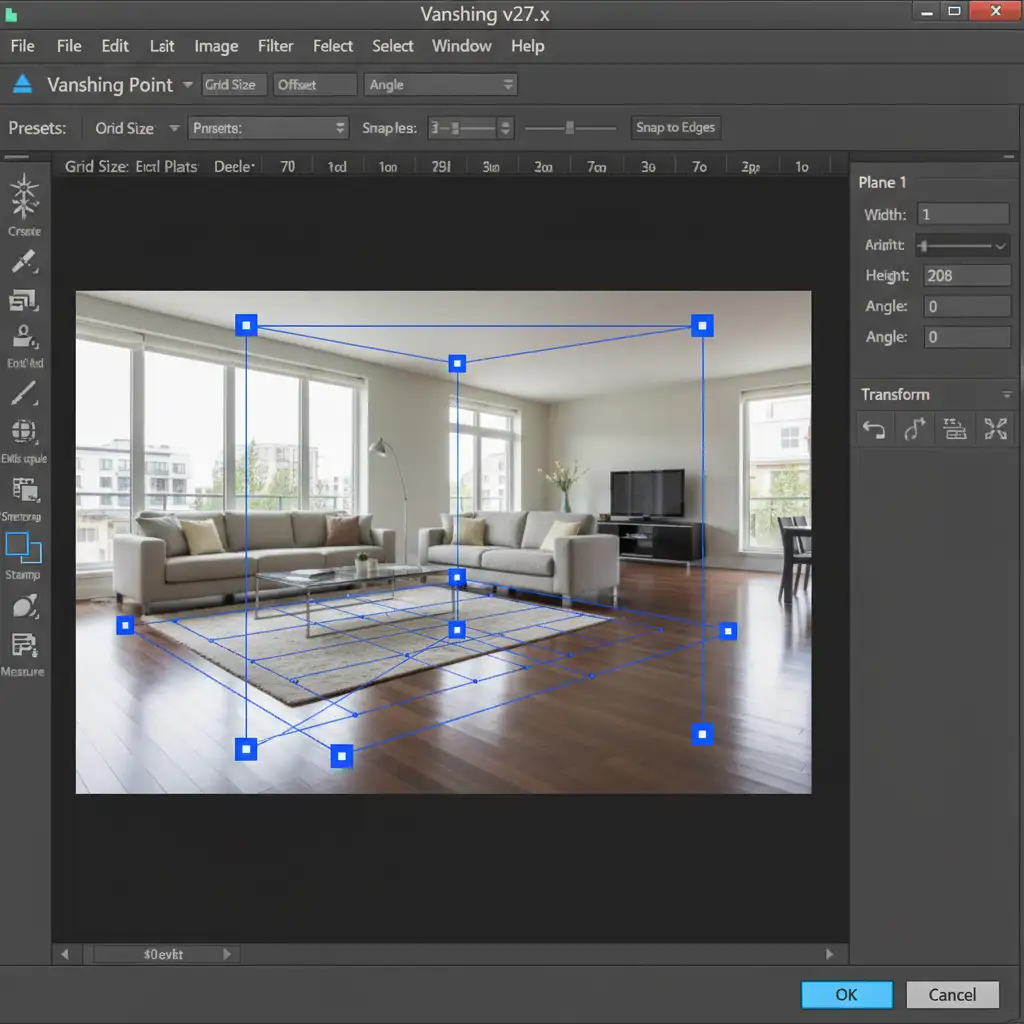Viewport: 1024px width, 1024px height.
Task: Click the top-left blue plane corner handle
Action: 246,325
